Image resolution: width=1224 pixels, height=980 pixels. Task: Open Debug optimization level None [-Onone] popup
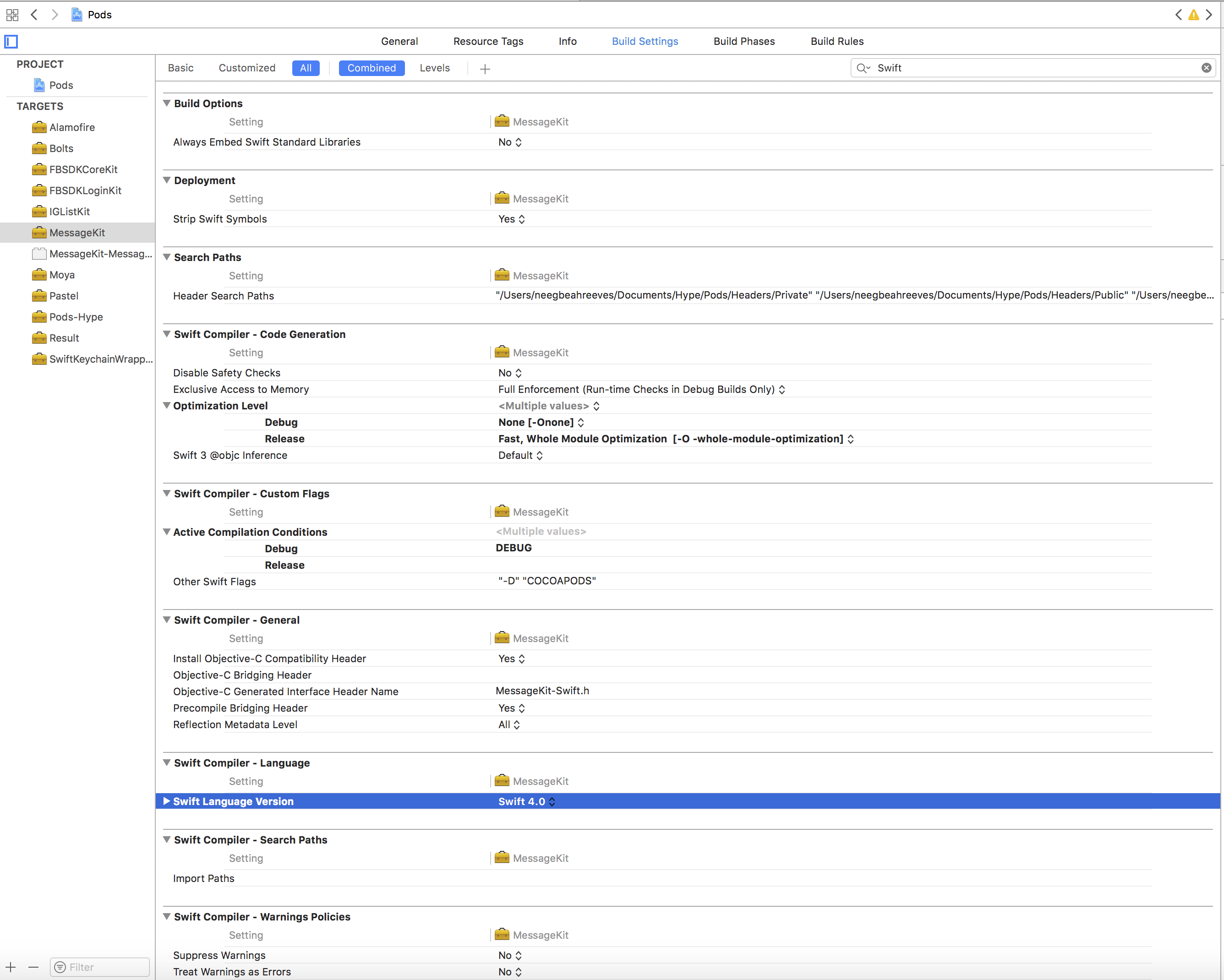(541, 422)
